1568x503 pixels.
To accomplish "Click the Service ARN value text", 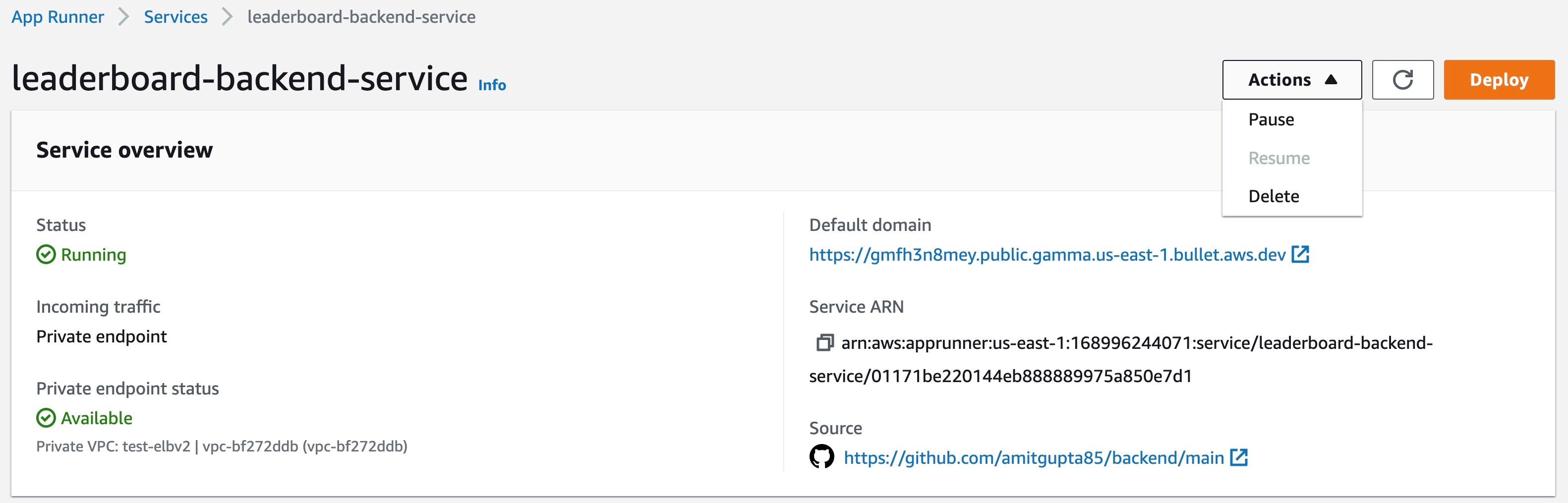I will [x=1121, y=359].
